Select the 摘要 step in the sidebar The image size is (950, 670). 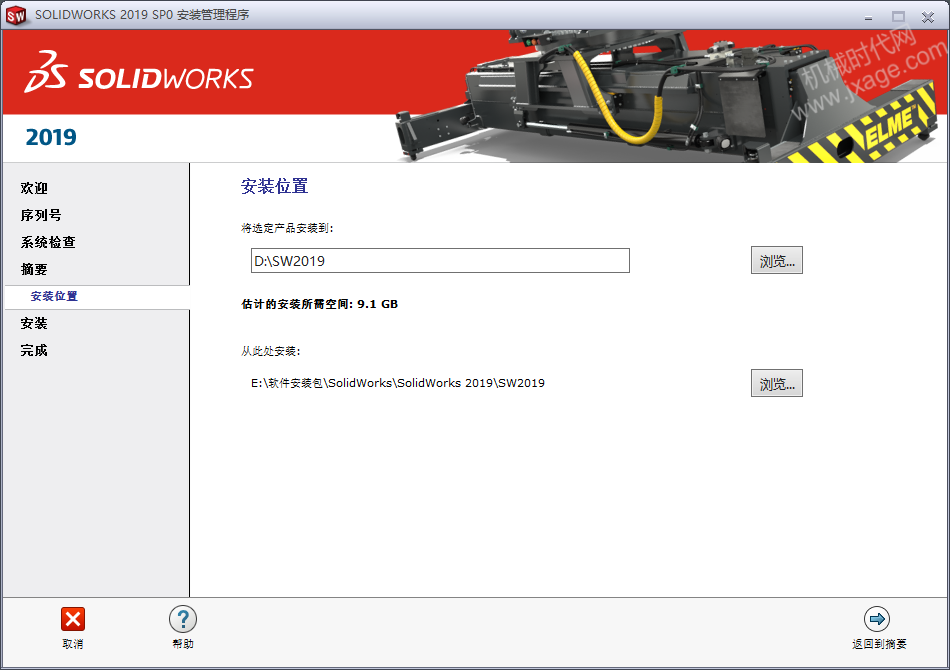(x=34, y=270)
